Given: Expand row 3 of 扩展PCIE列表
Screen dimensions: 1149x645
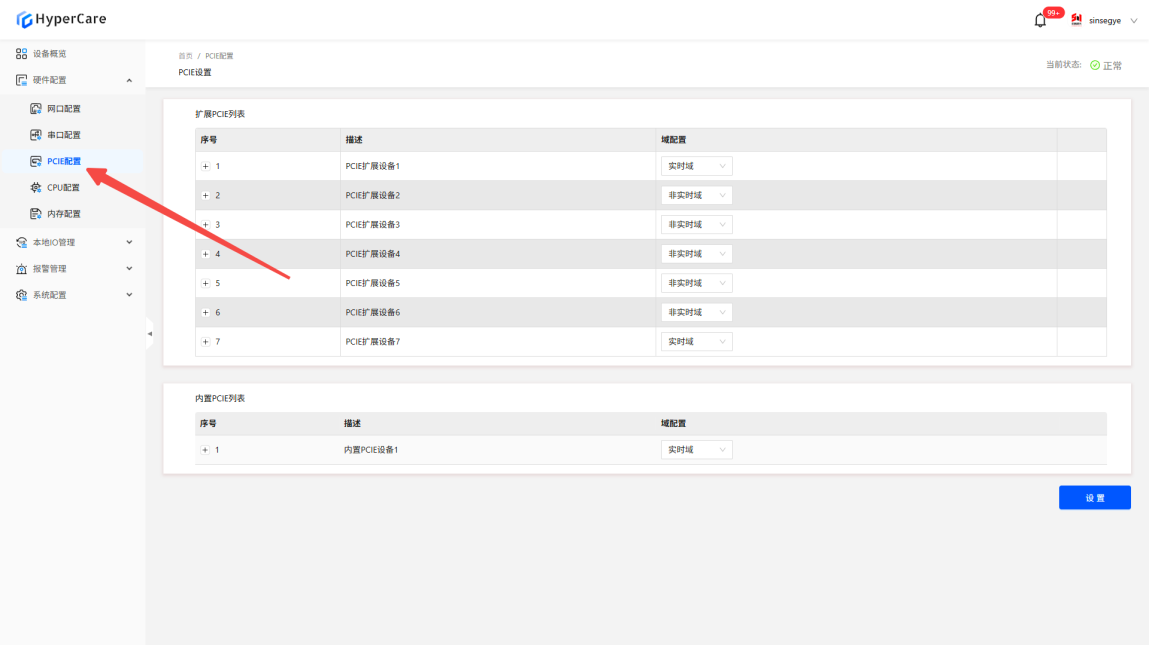Looking at the screenshot, I should (206, 225).
